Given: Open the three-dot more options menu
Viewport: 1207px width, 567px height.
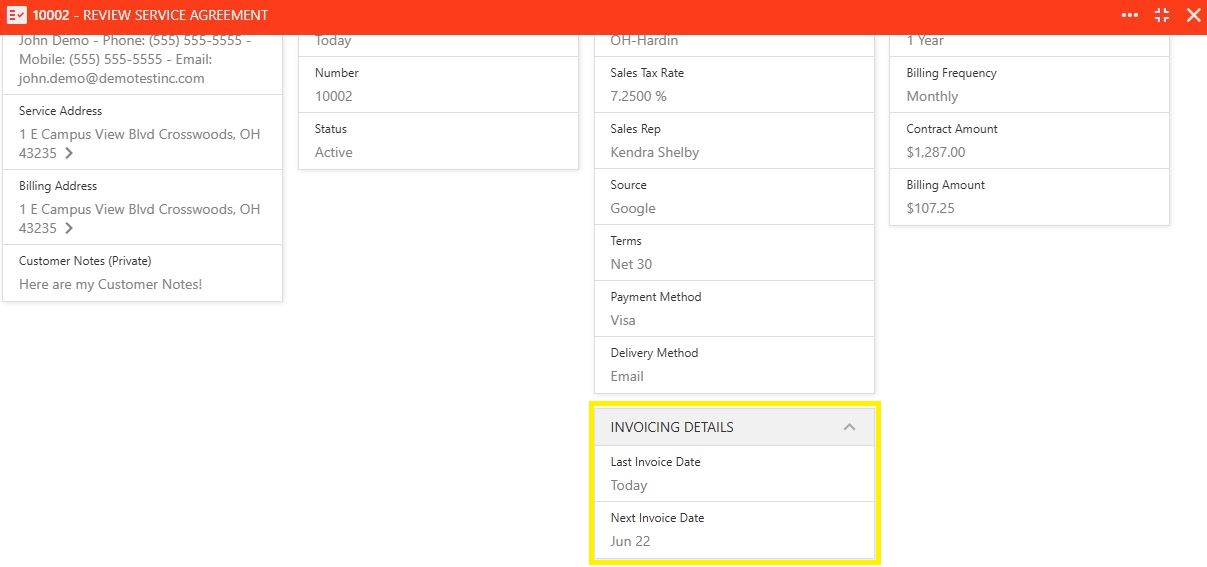Looking at the screenshot, I should (x=1130, y=15).
